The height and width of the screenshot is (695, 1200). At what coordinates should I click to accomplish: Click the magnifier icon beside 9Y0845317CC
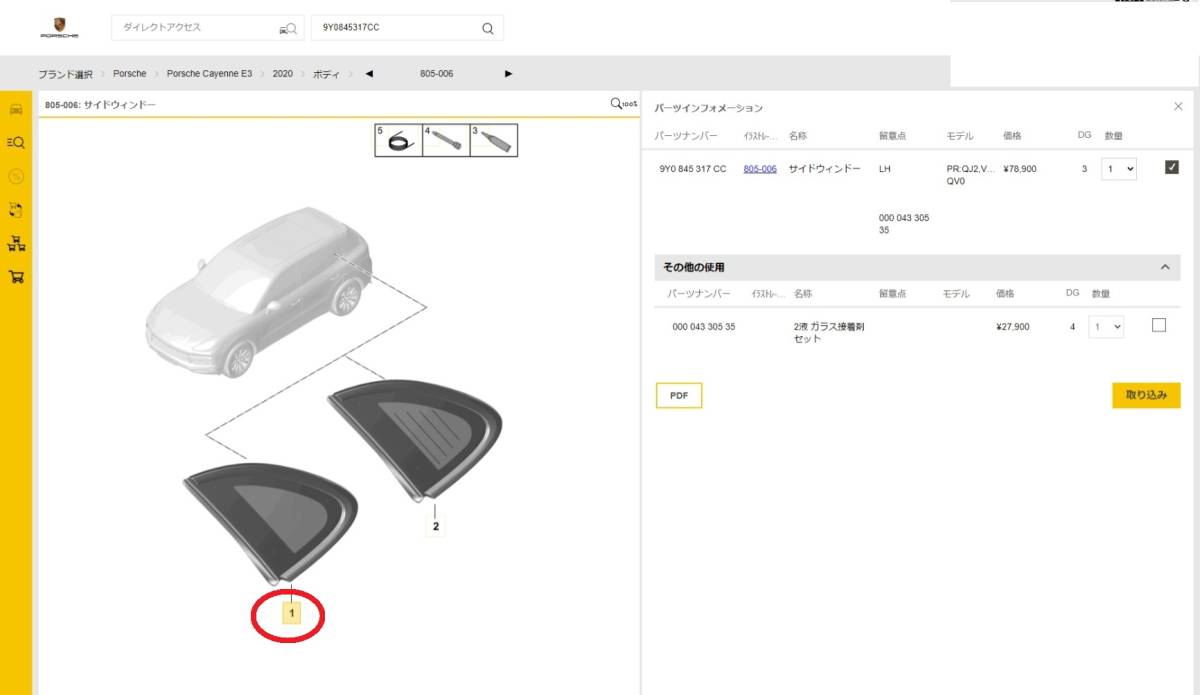(488, 28)
